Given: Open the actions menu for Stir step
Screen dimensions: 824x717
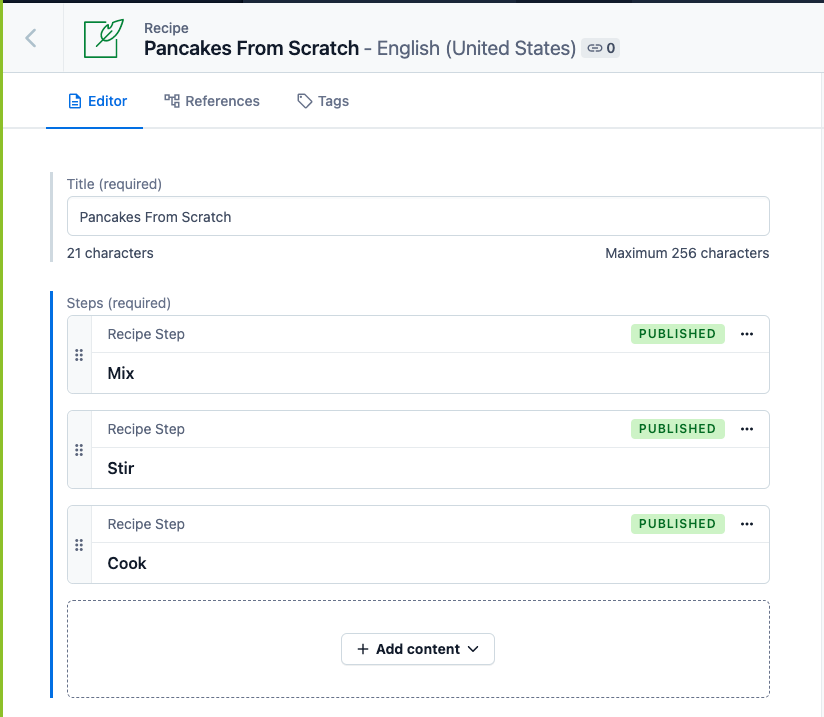Looking at the screenshot, I should pyautogui.click(x=747, y=429).
